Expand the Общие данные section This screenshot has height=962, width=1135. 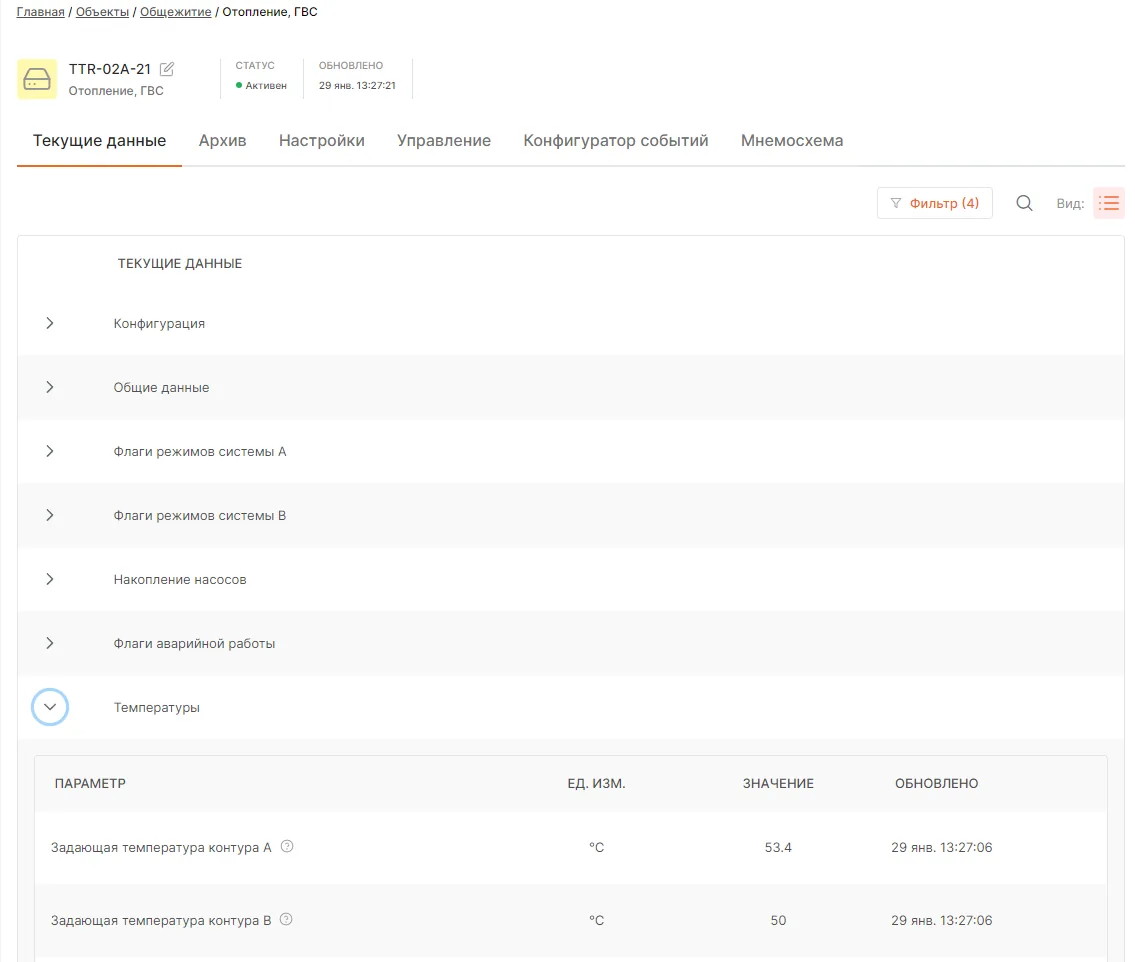click(50, 387)
